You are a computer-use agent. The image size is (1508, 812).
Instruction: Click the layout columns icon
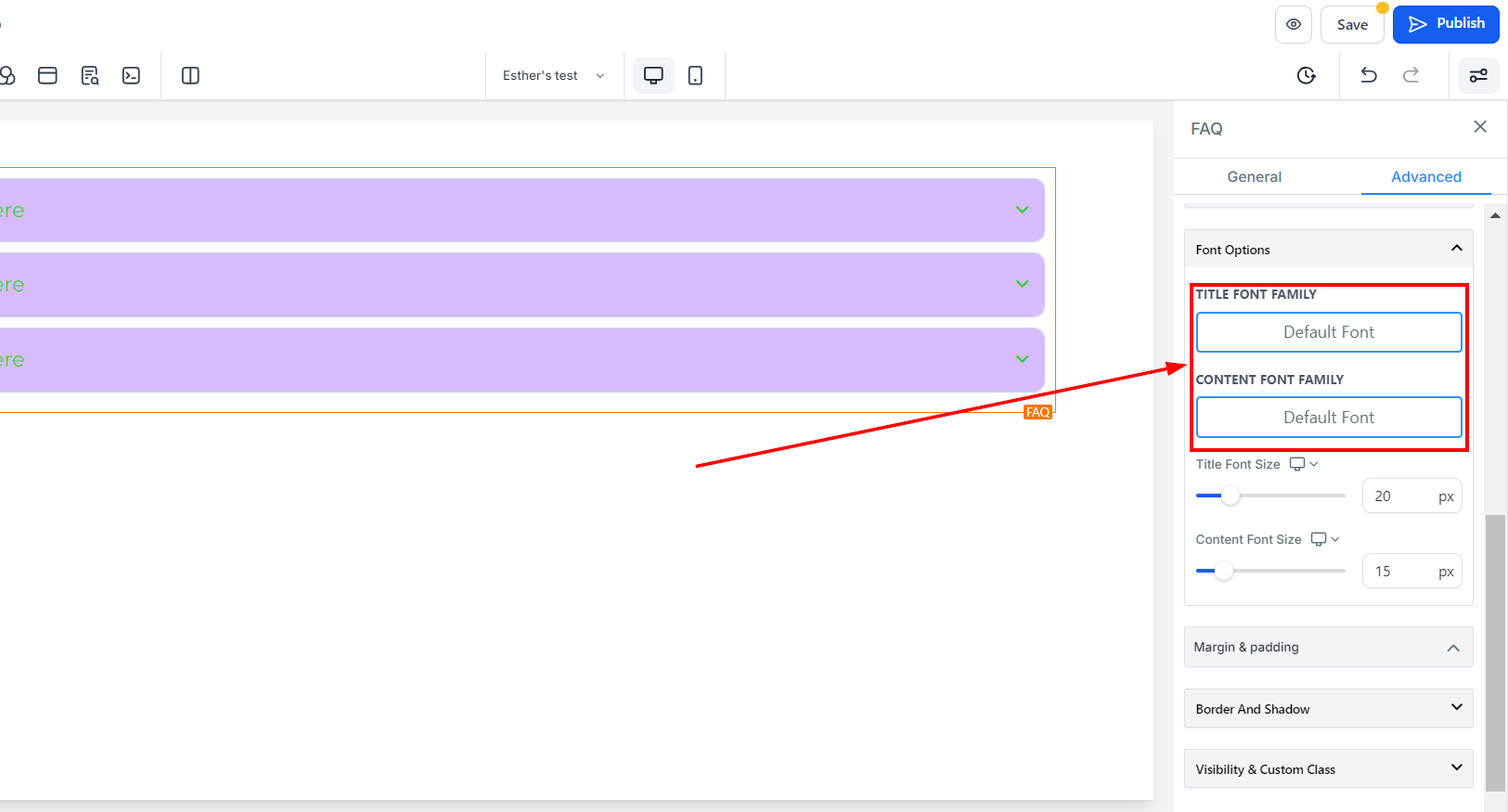(190, 75)
